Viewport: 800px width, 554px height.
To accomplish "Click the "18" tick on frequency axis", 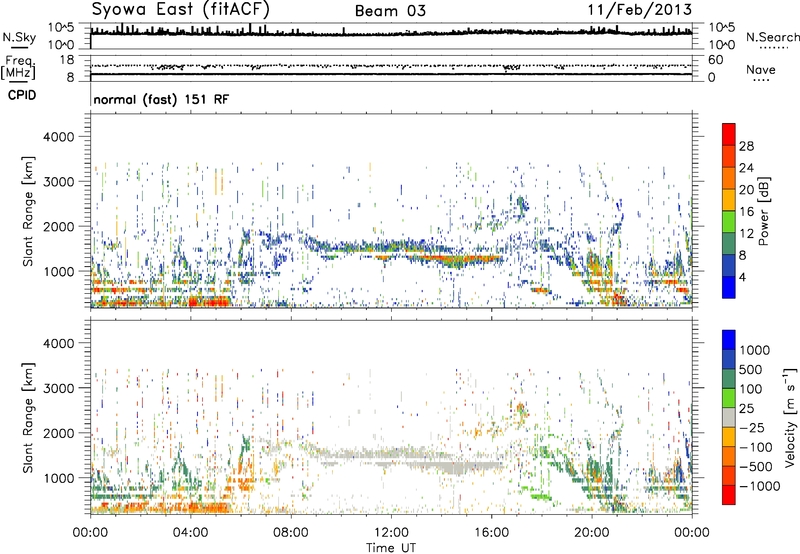I will [66, 60].
